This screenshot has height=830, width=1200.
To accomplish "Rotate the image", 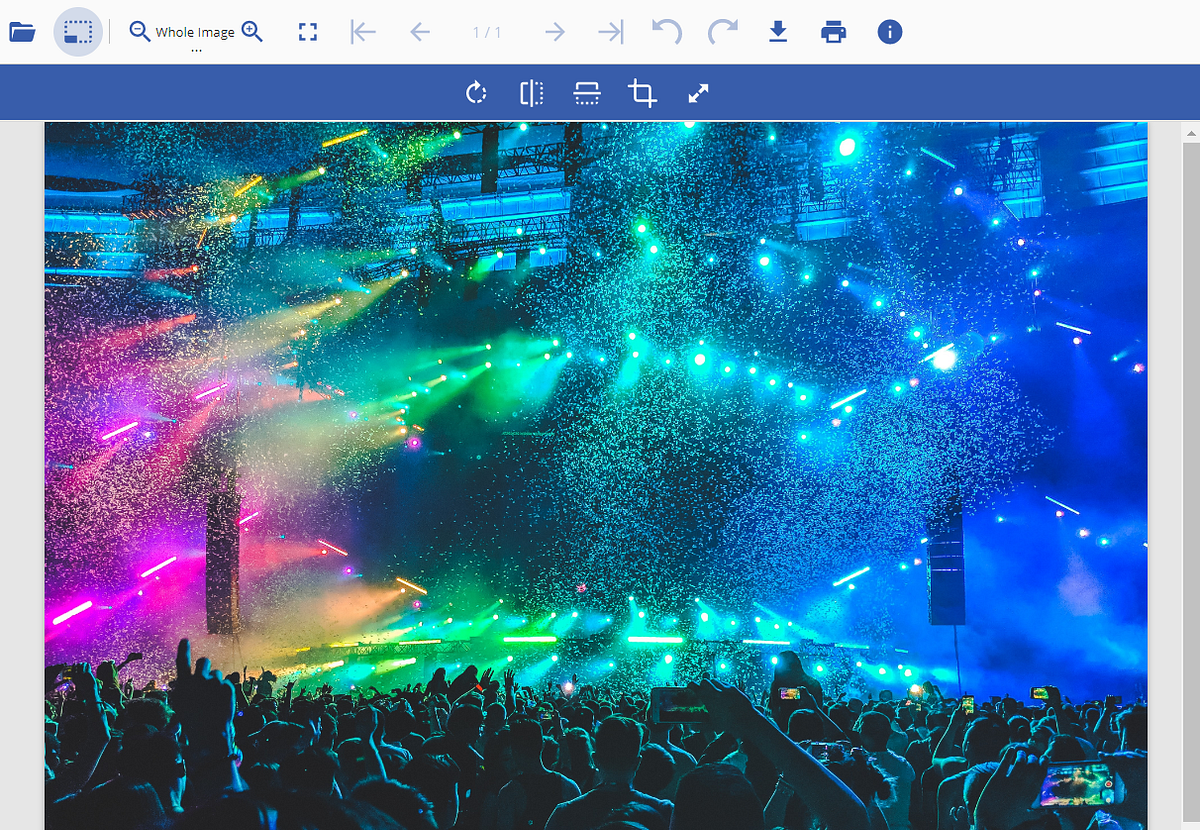I will [x=477, y=92].
